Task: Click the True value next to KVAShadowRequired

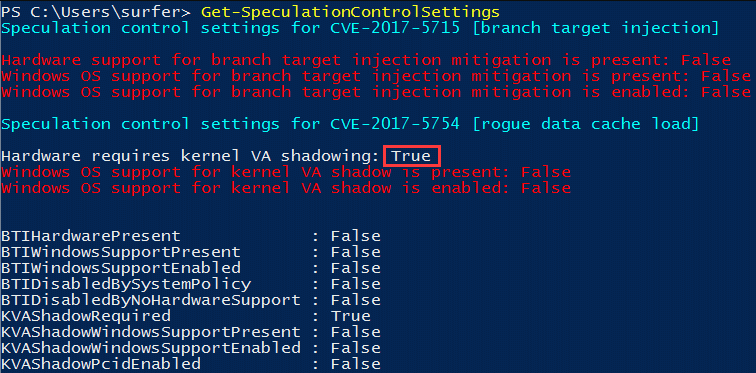Action: (x=351, y=316)
